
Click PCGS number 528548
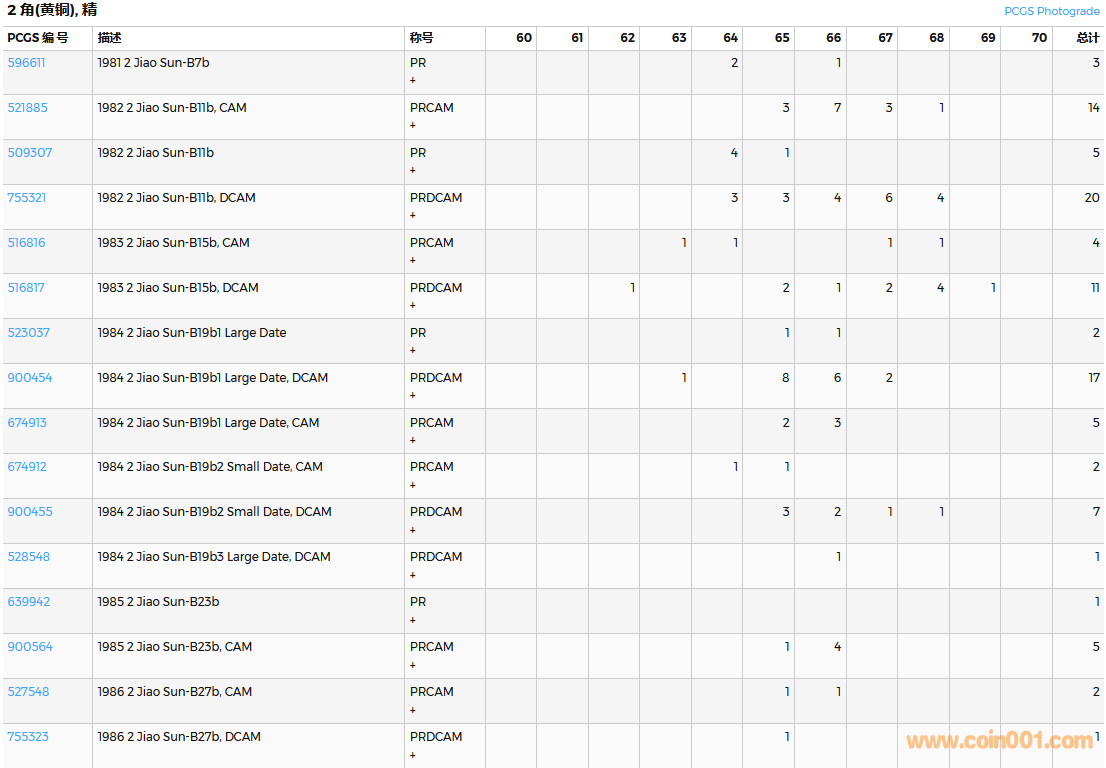coord(28,557)
